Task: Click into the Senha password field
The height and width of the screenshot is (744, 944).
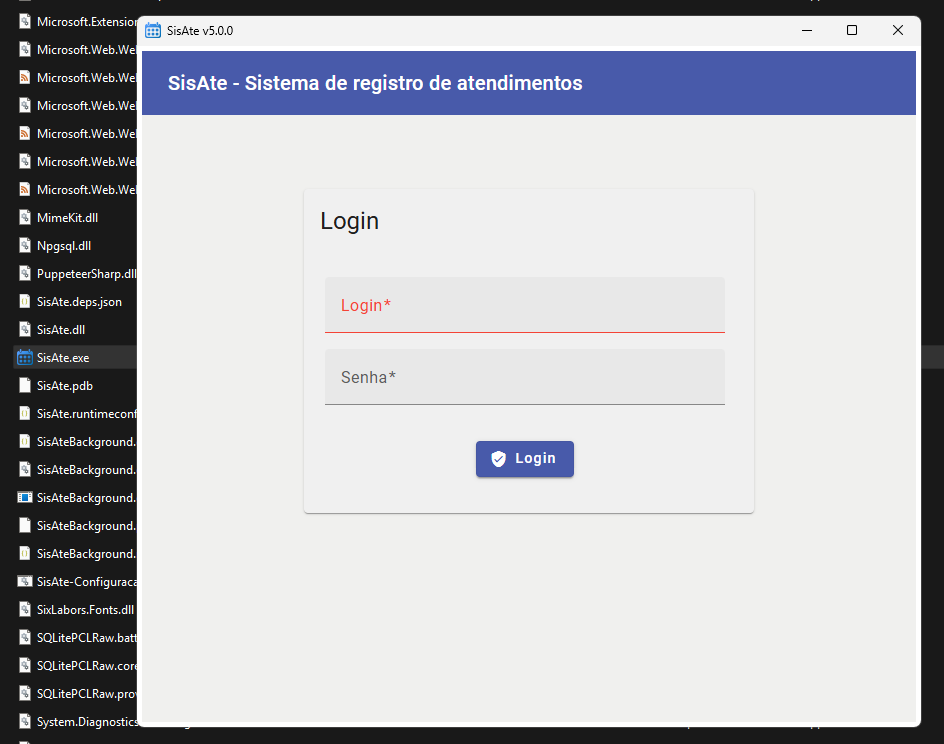Action: click(524, 377)
